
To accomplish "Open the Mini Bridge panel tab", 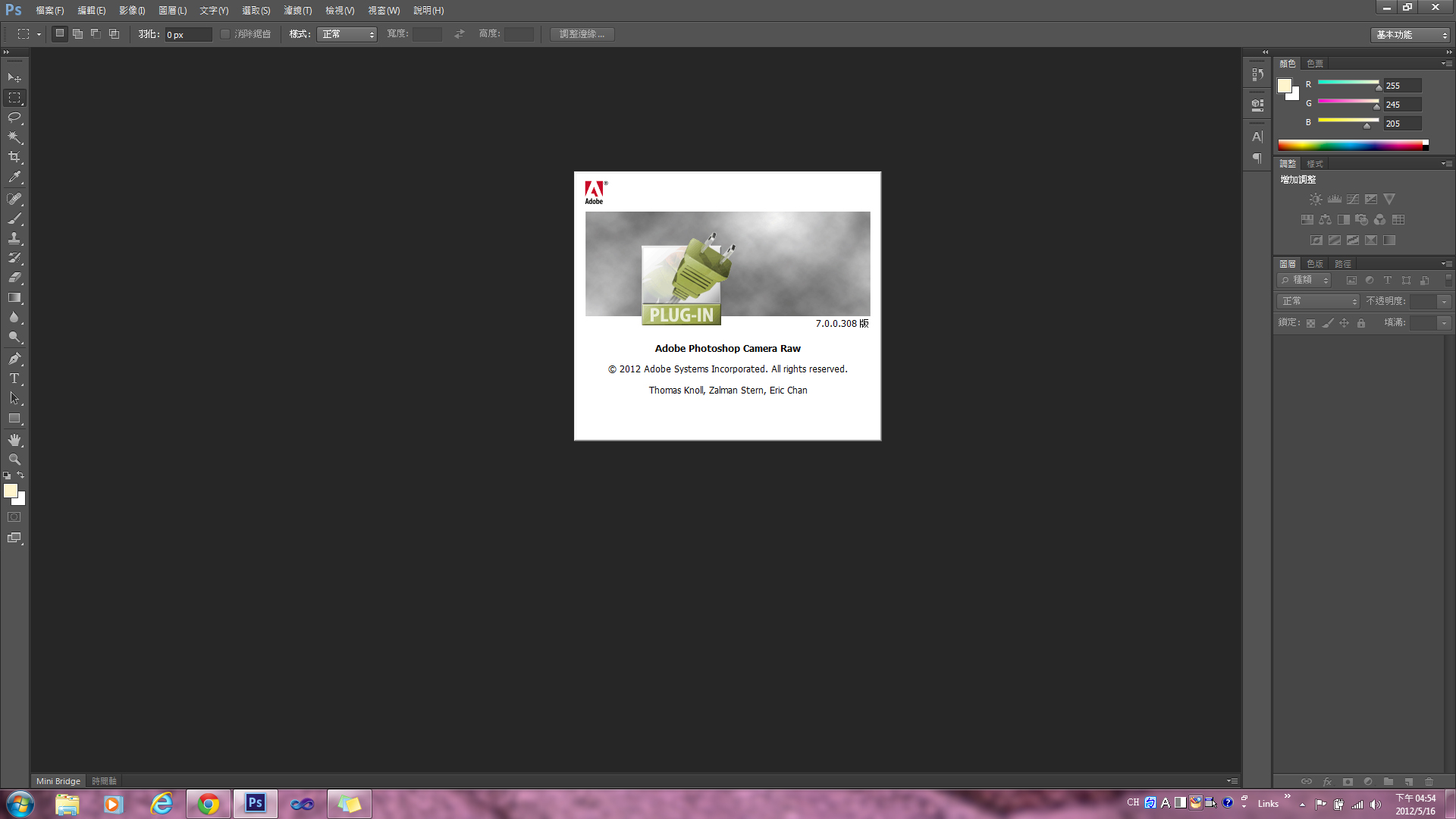I will pos(58,781).
